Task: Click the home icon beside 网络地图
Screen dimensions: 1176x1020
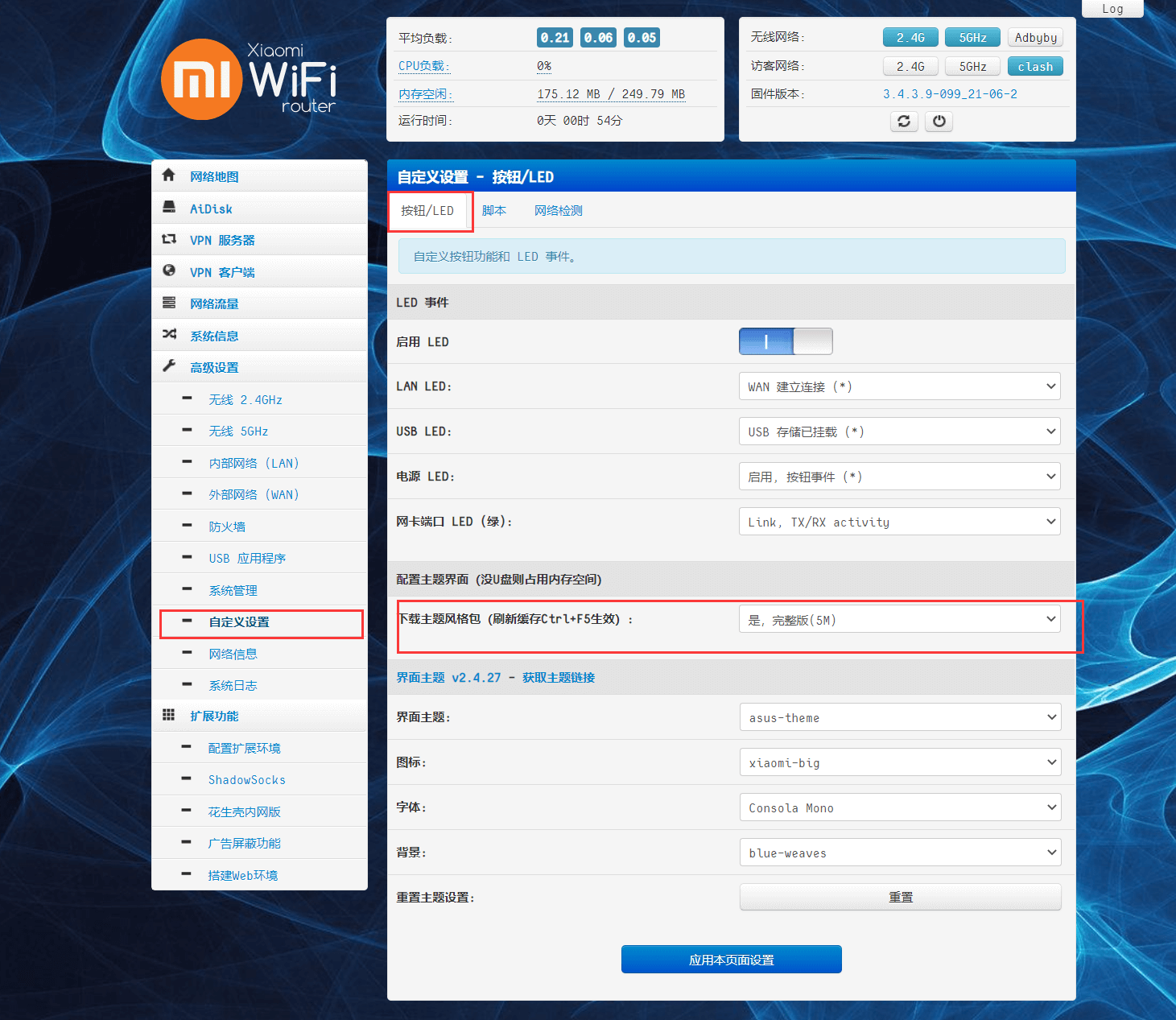Action: (x=169, y=176)
